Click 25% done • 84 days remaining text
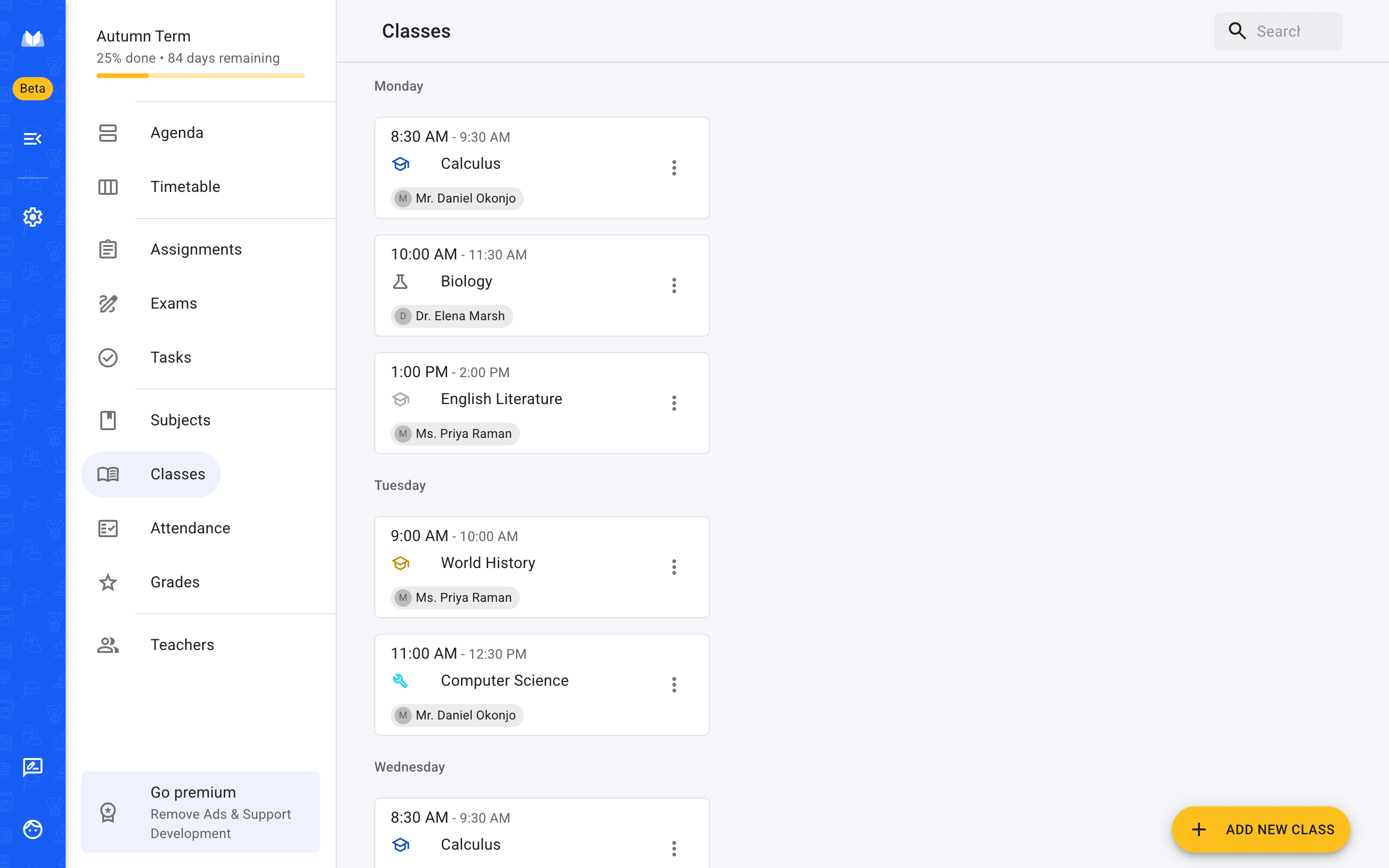Image resolution: width=1389 pixels, height=868 pixels. [x=188, y=58]
